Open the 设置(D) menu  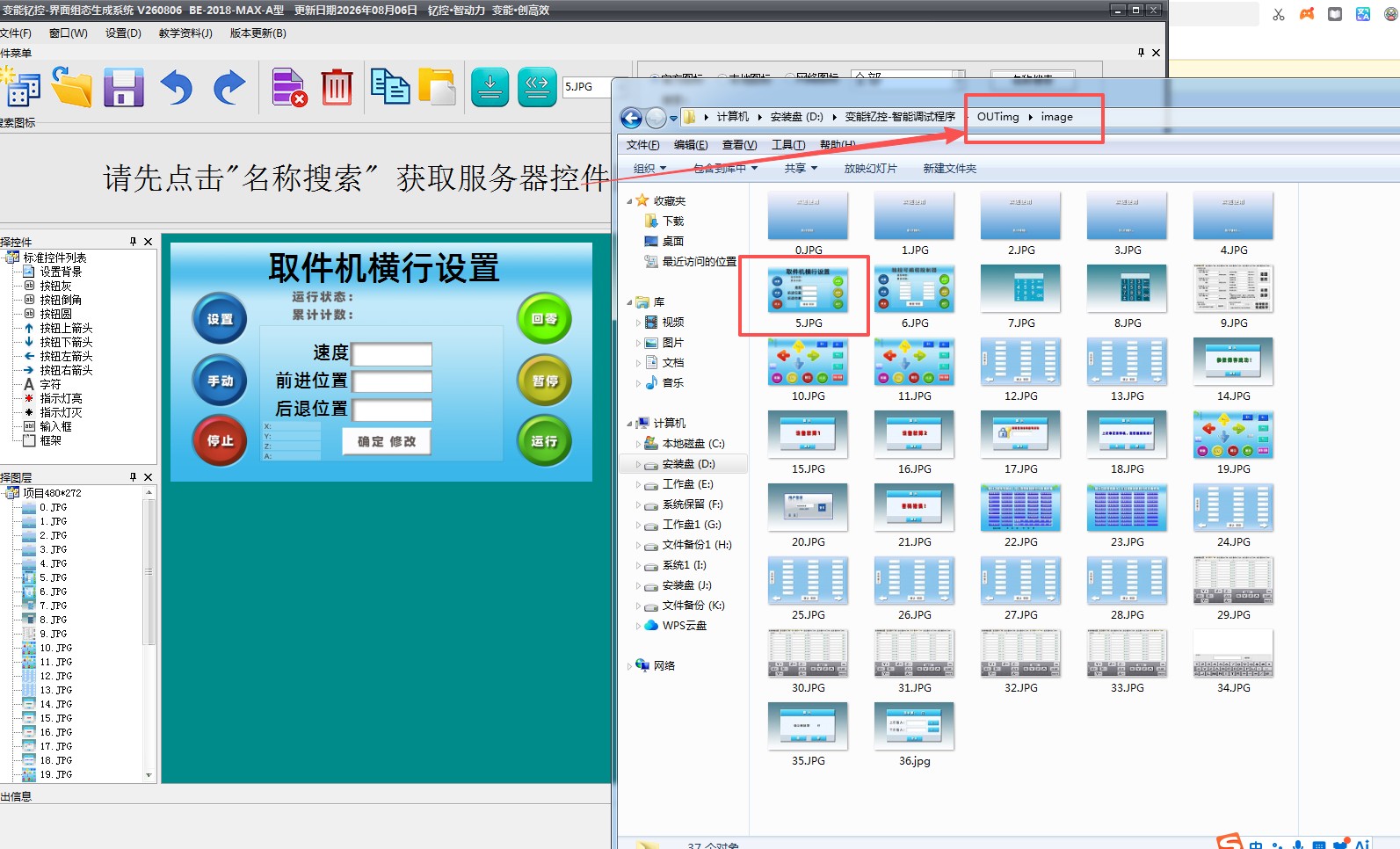tap(123, 33)
